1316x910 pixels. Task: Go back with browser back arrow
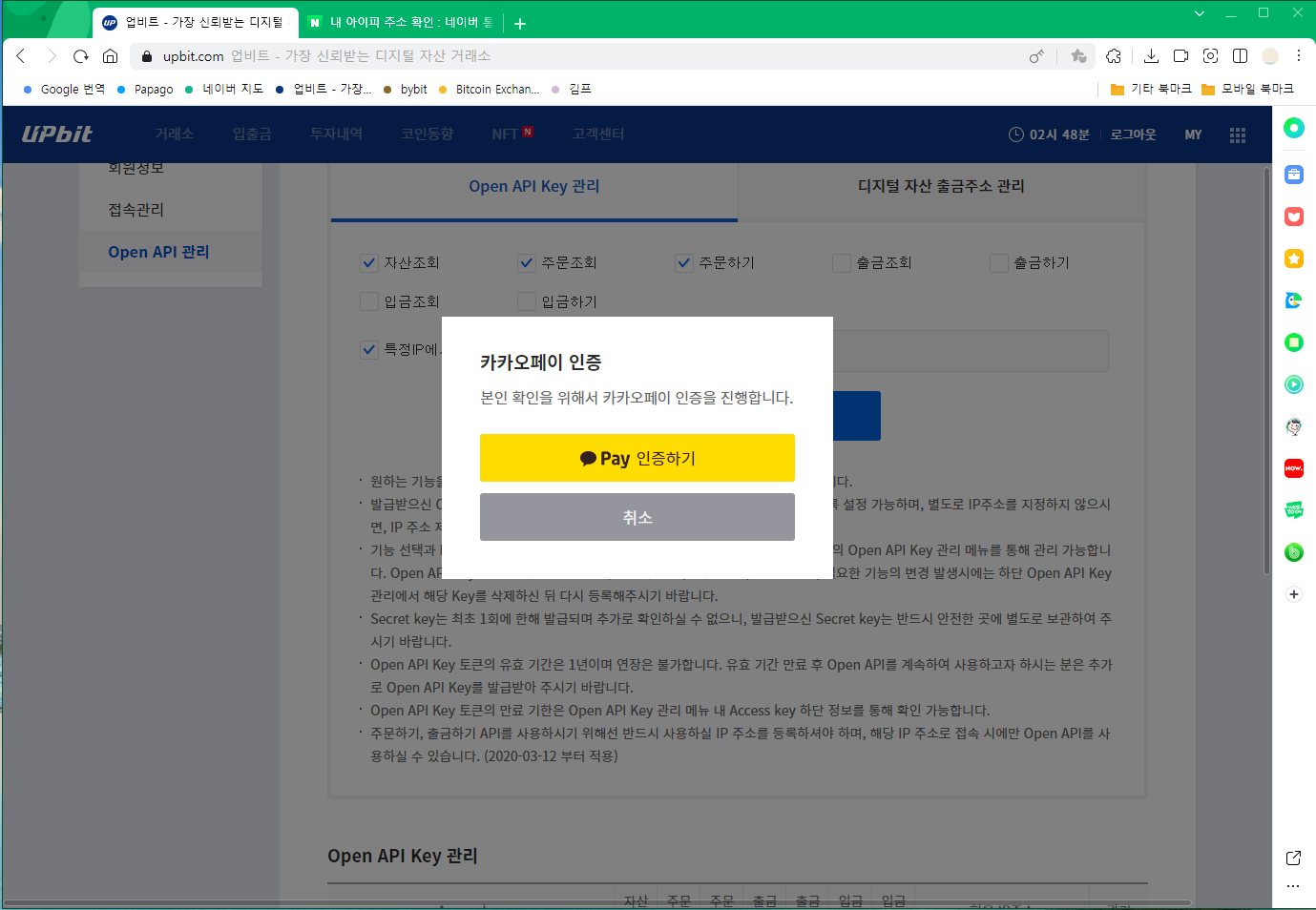tap(21, 56)
